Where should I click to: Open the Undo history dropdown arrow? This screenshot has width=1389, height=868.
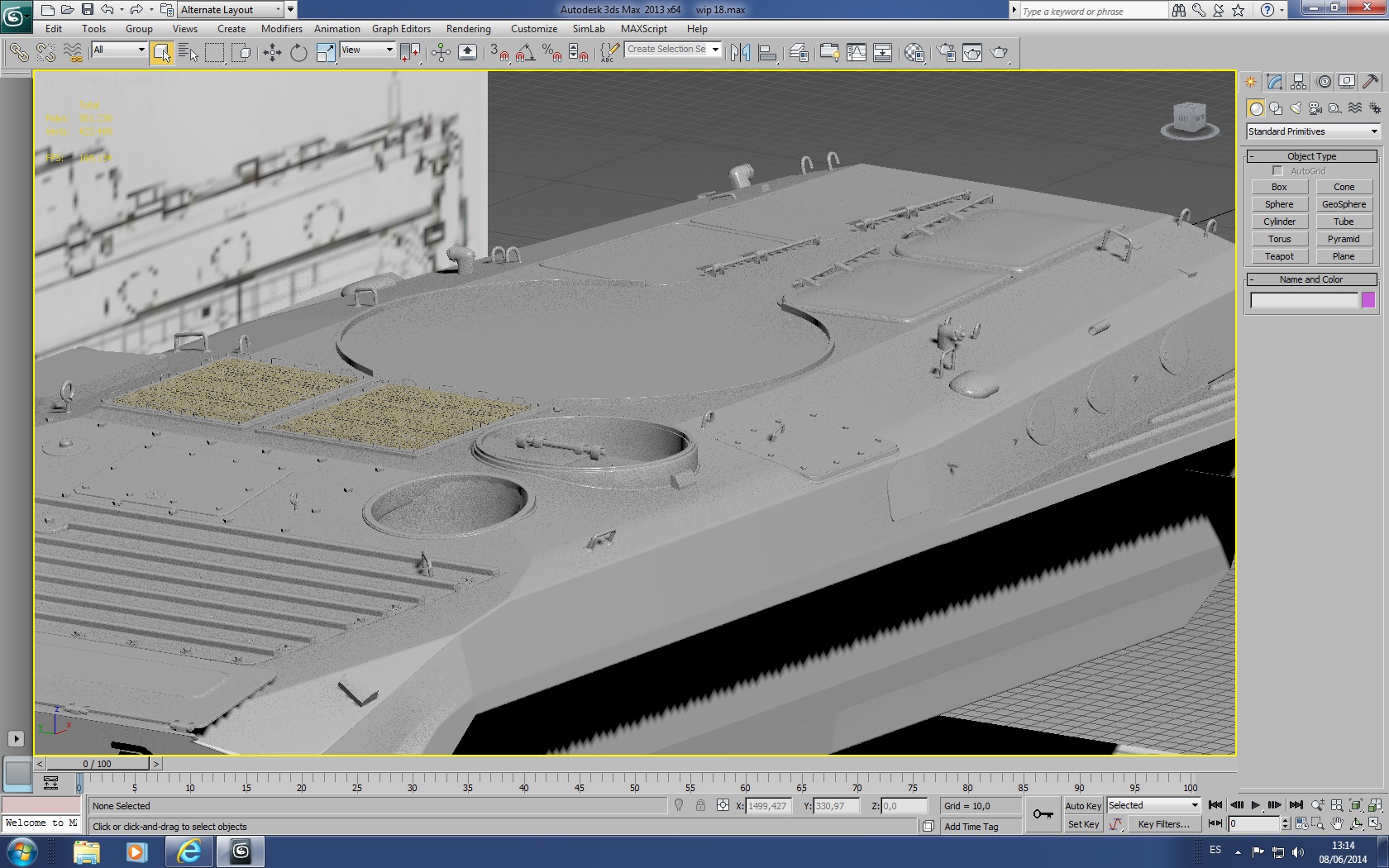pyautogui.click(x=122, y=10)
